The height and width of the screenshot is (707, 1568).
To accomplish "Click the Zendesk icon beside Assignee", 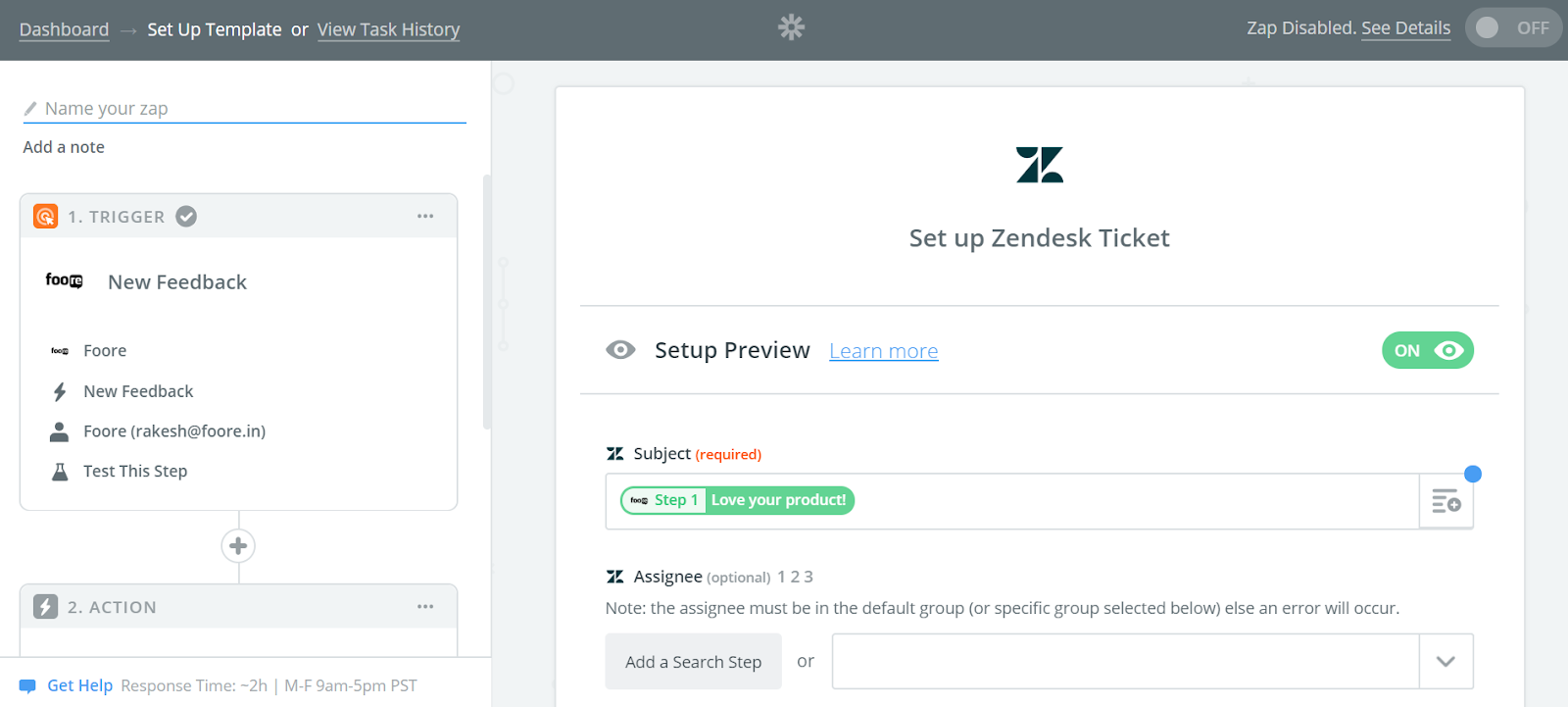I will [615, 577].
